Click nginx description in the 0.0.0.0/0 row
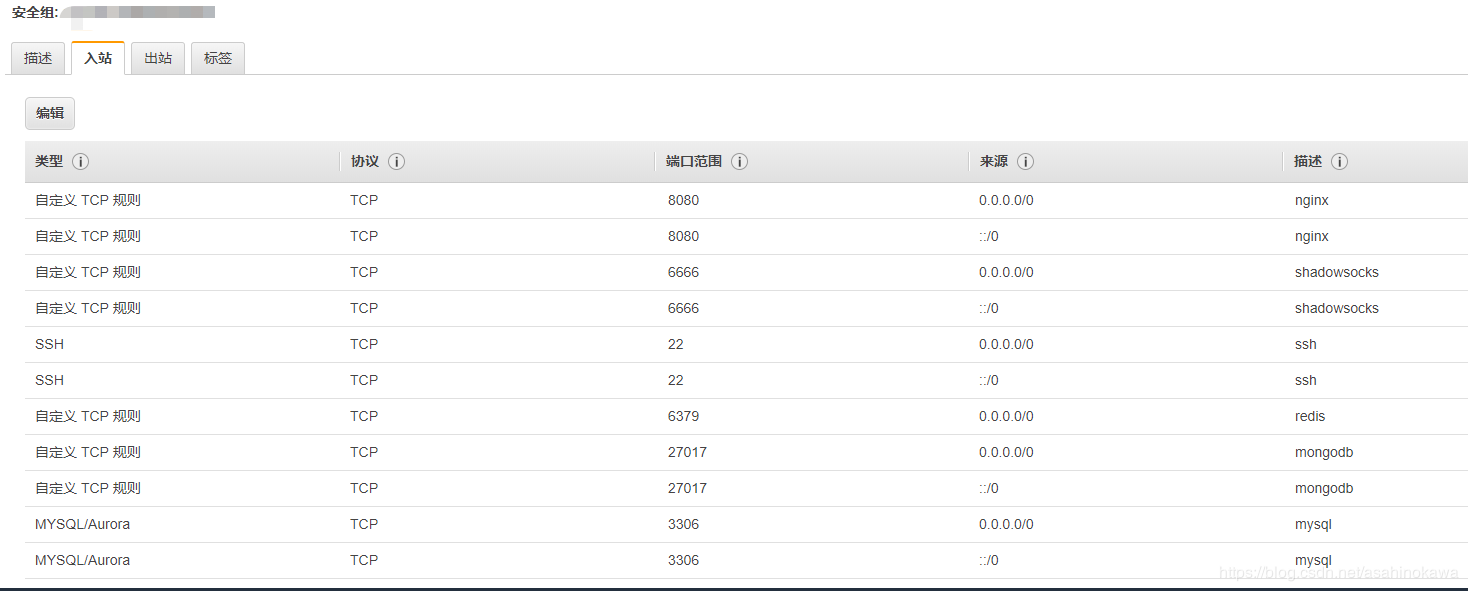 [x=1312, y=200]
